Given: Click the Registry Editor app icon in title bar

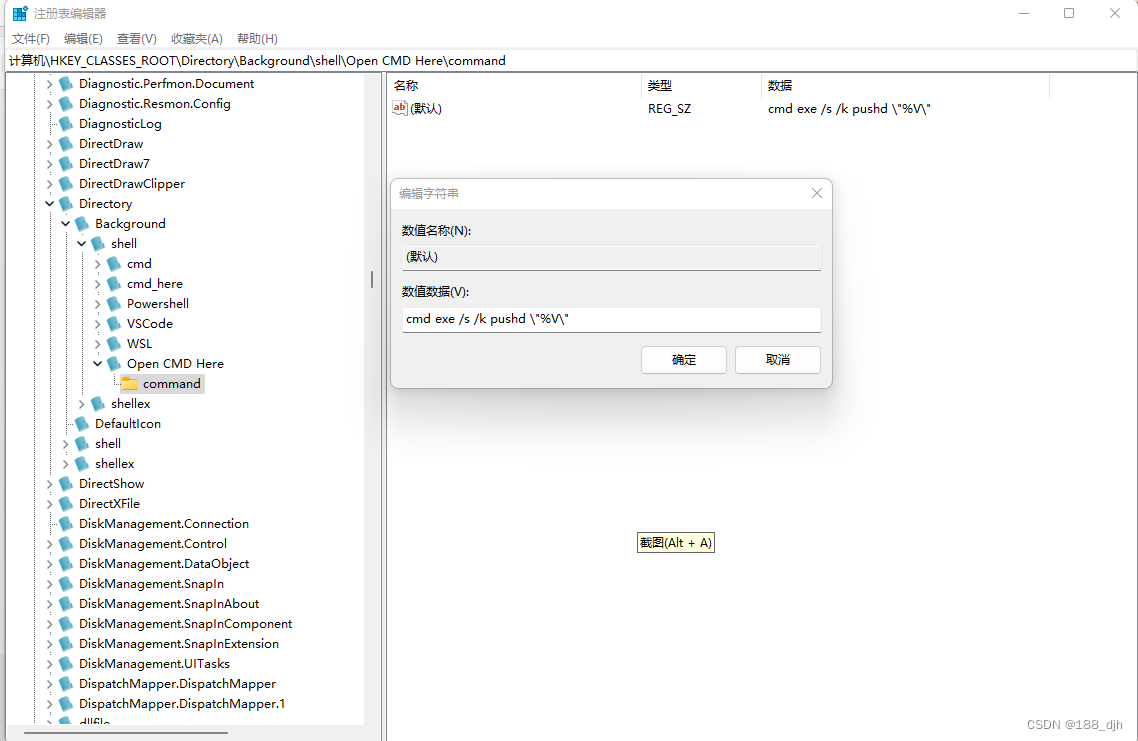Looking at the screenshot, I should pyautogui.click(x=20, y=13).
